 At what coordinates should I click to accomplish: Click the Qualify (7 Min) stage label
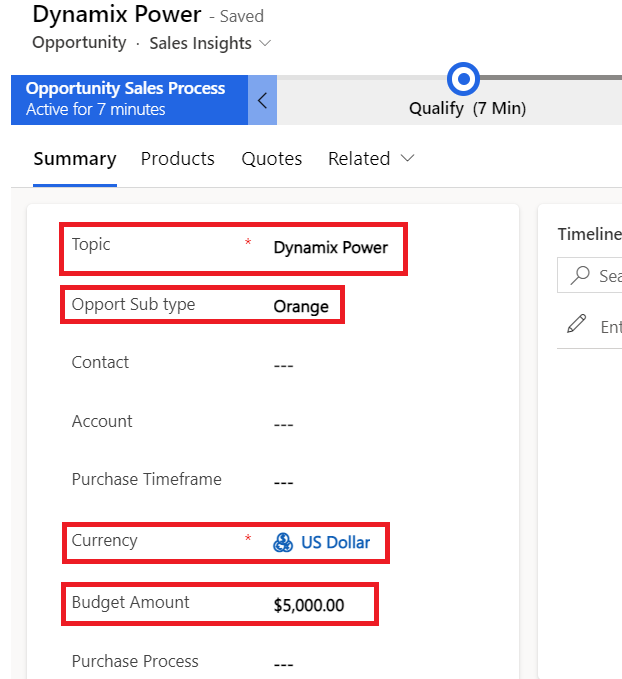point(467,108)
